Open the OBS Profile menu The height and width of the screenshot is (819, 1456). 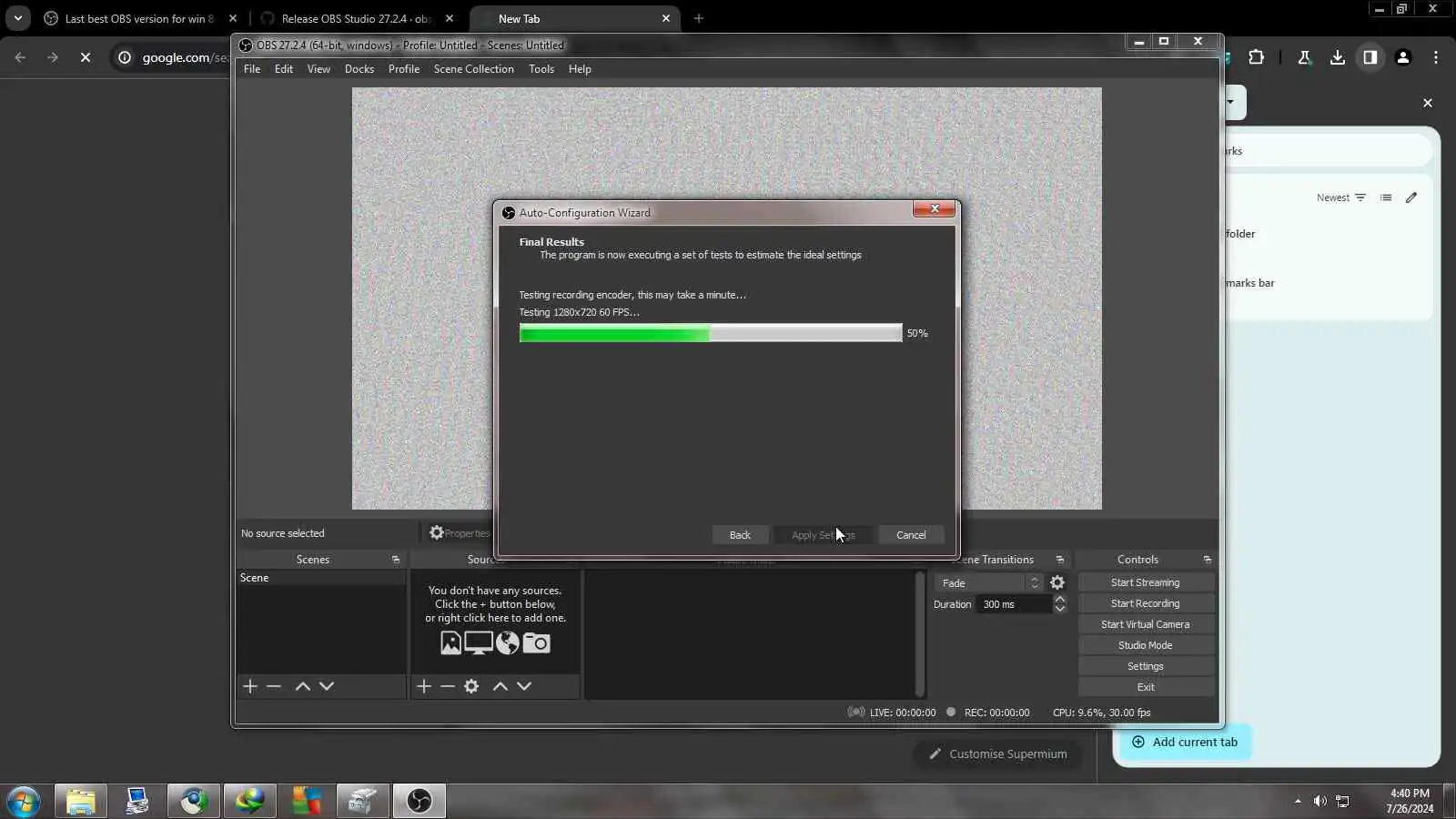pos(404,69)
